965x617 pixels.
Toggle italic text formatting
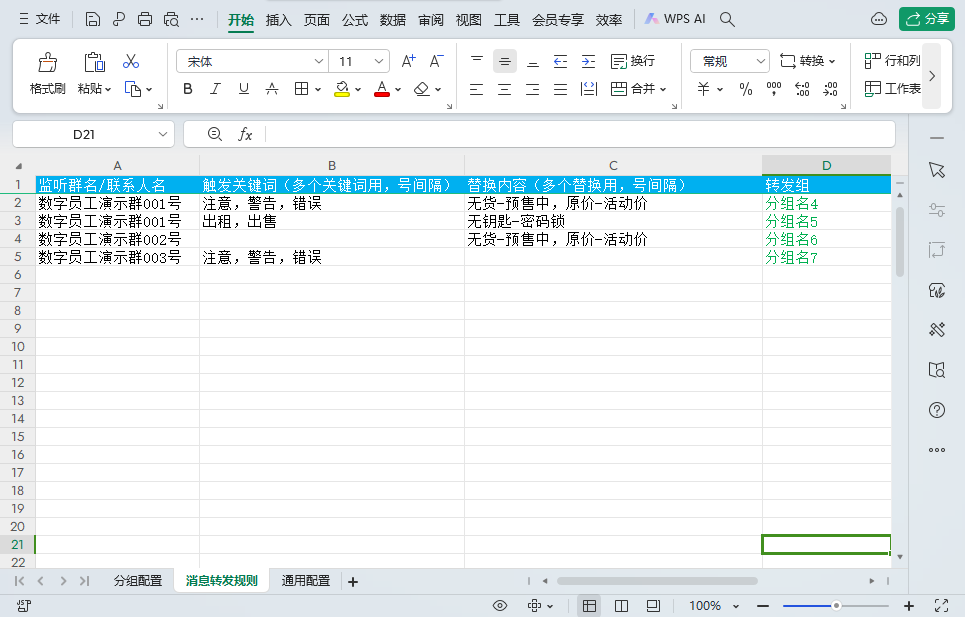point(215,89)
